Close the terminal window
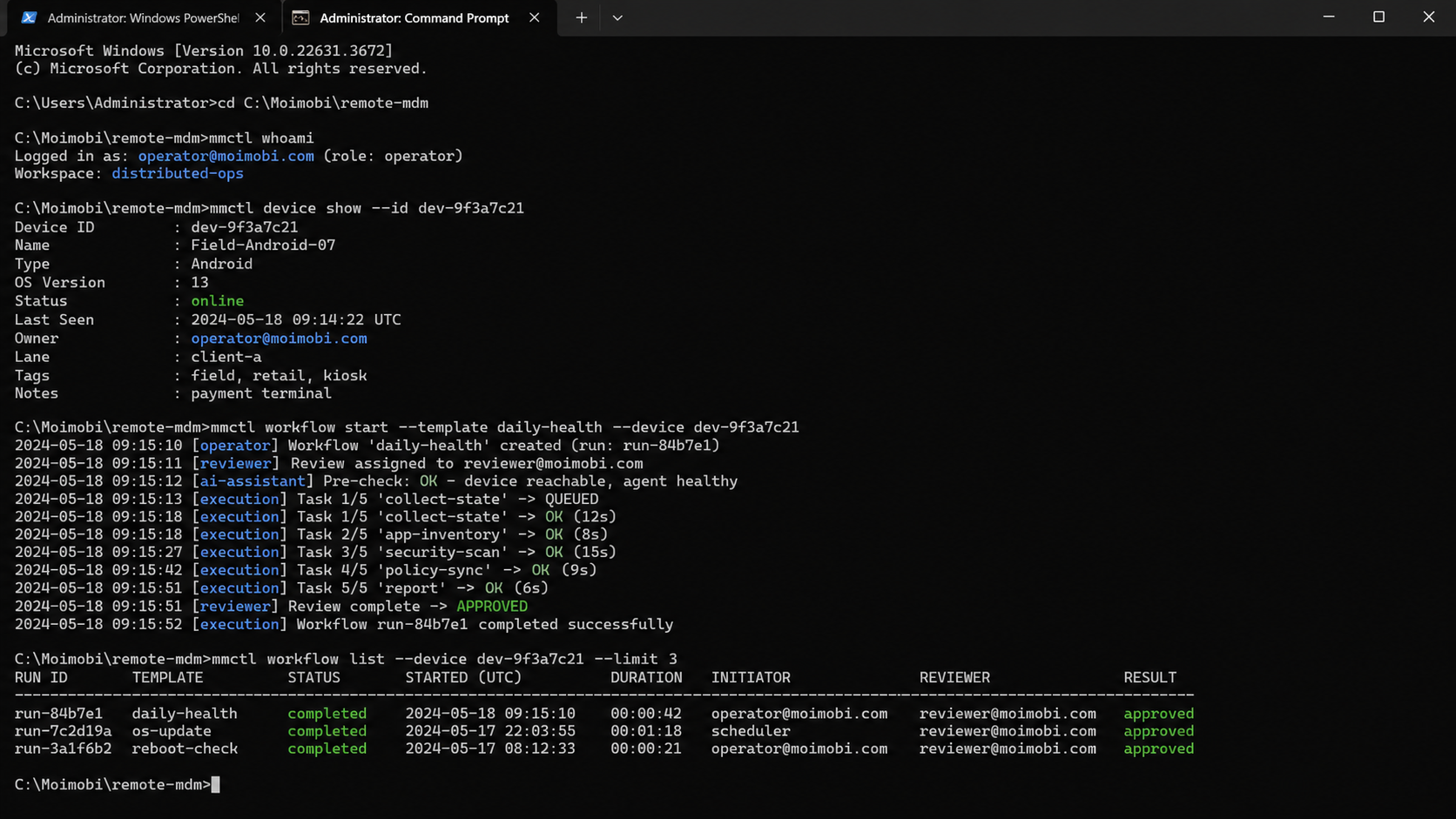 pyautogui.click(x=1429, y=17)
